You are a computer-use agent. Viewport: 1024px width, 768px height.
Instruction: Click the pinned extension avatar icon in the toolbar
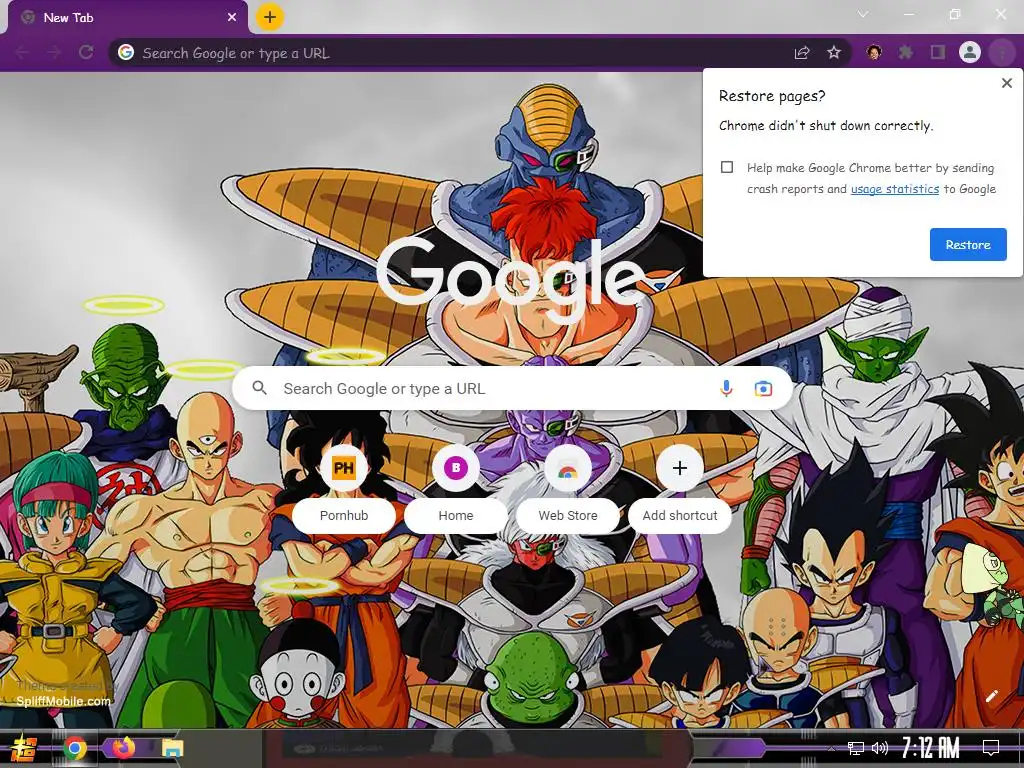tap(874, 52)
